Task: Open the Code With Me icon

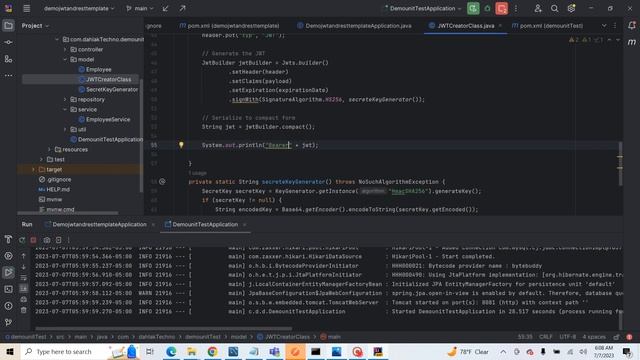Action: click(x=538, y=8)
